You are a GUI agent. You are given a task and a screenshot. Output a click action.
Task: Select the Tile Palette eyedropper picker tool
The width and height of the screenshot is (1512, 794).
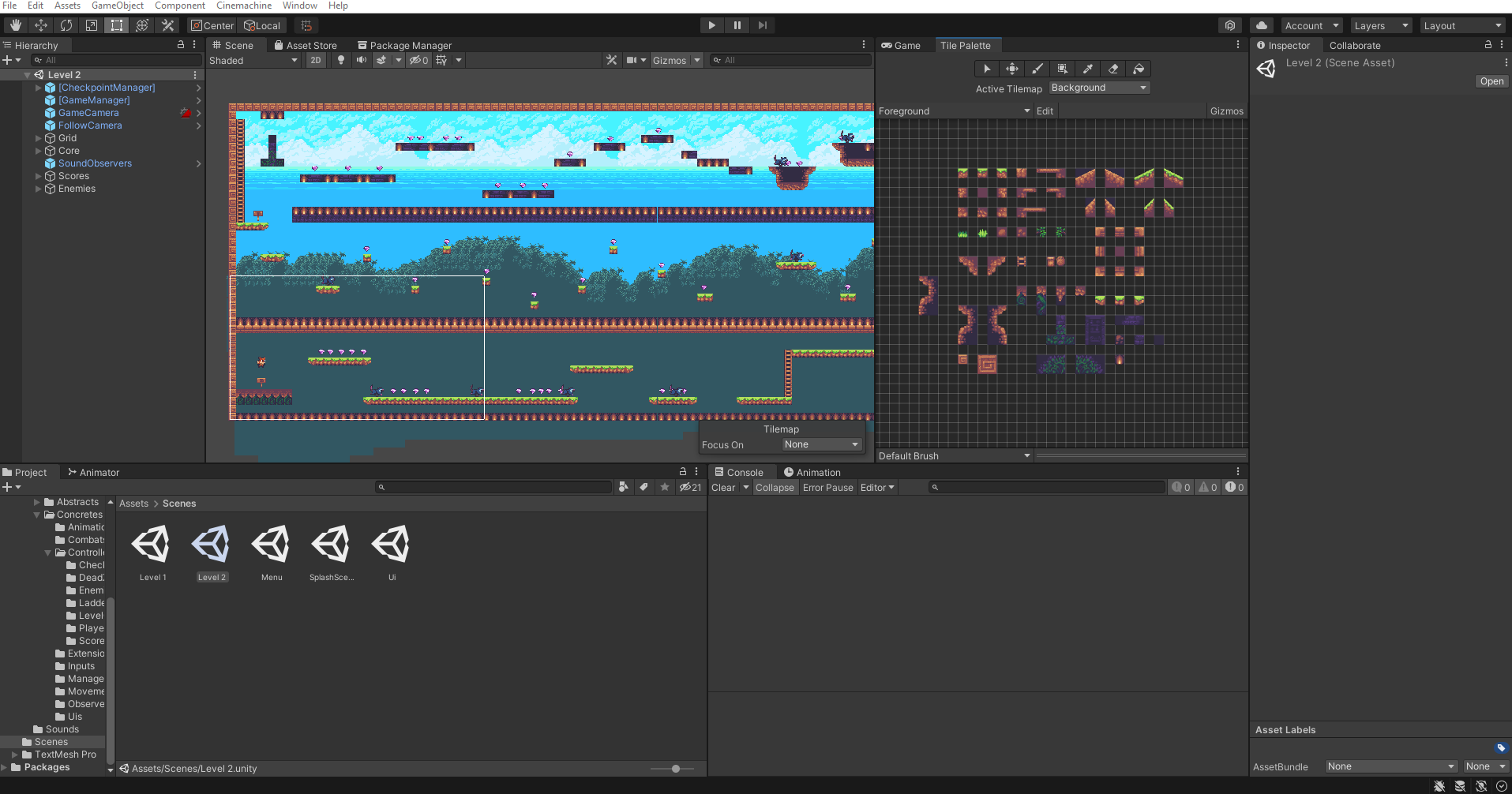coord(1088,69)
